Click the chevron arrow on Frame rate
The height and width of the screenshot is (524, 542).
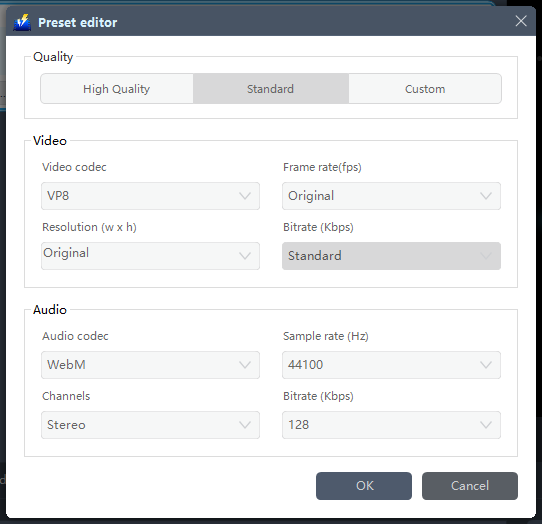pyautogui.click(x=486, y=196)
